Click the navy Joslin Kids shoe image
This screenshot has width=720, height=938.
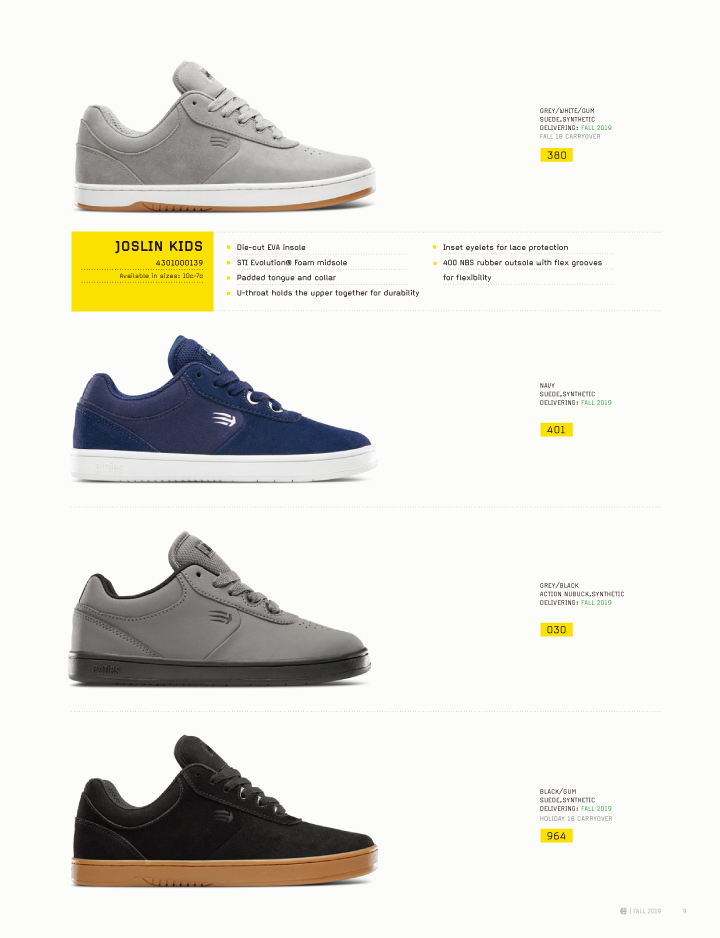click(224, 409)
